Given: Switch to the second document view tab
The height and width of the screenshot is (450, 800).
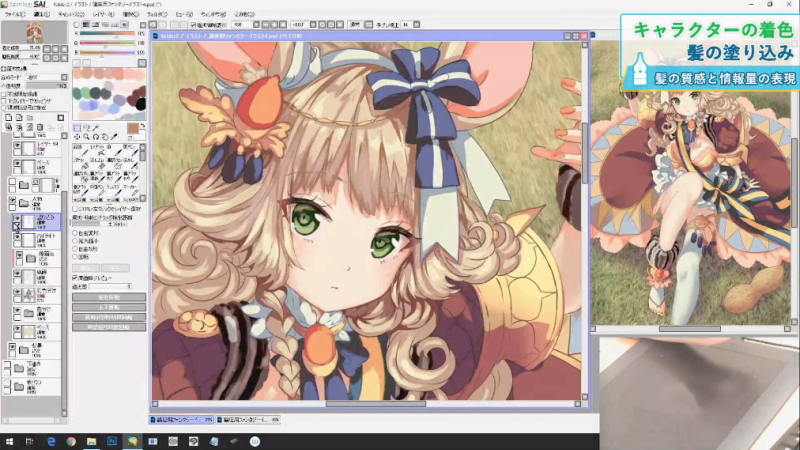Looking at the screenshot, I should pos(248,419).
